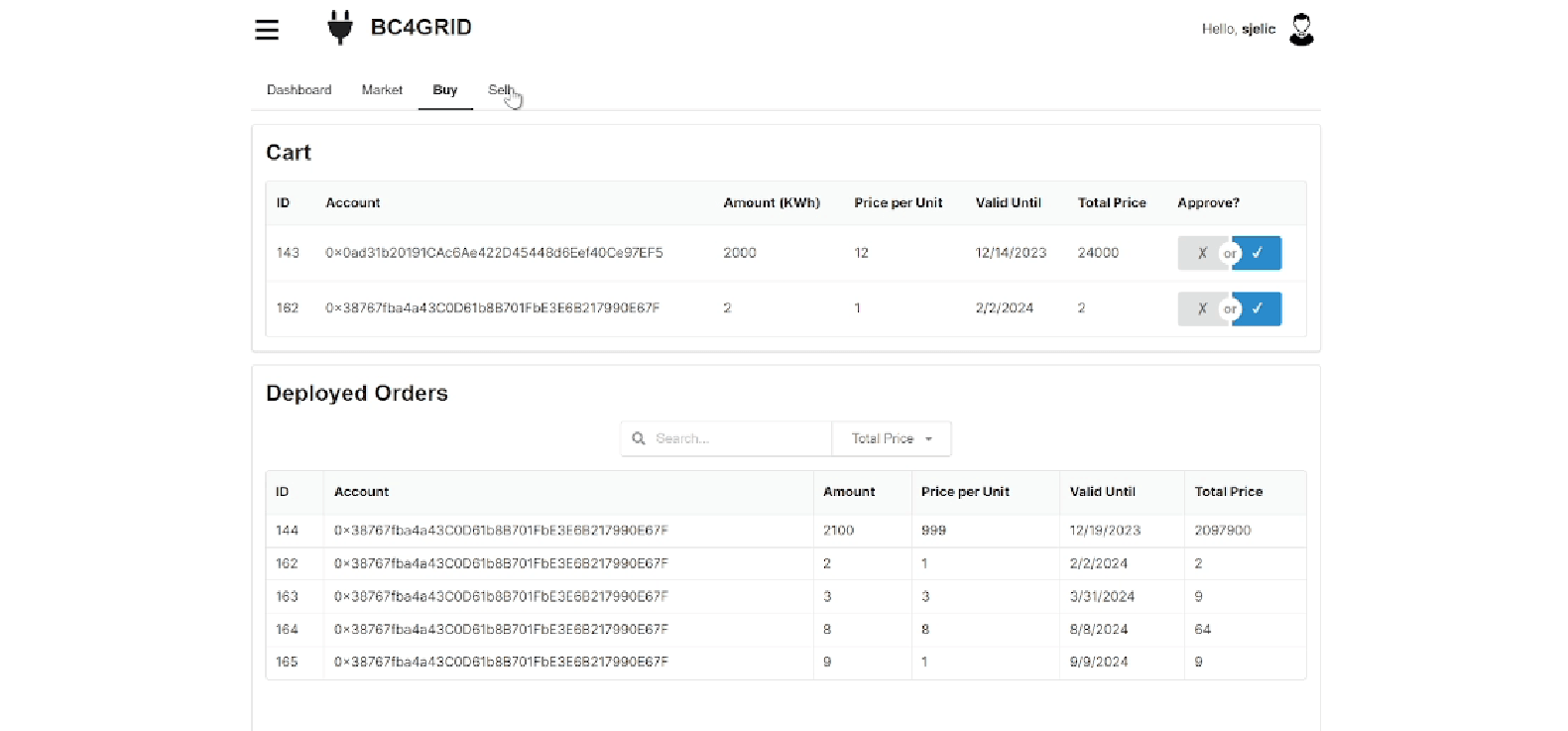Approve cart order 162 with checkmark
Viewport: 1568px width, 731px height.
click(1257, 308)
